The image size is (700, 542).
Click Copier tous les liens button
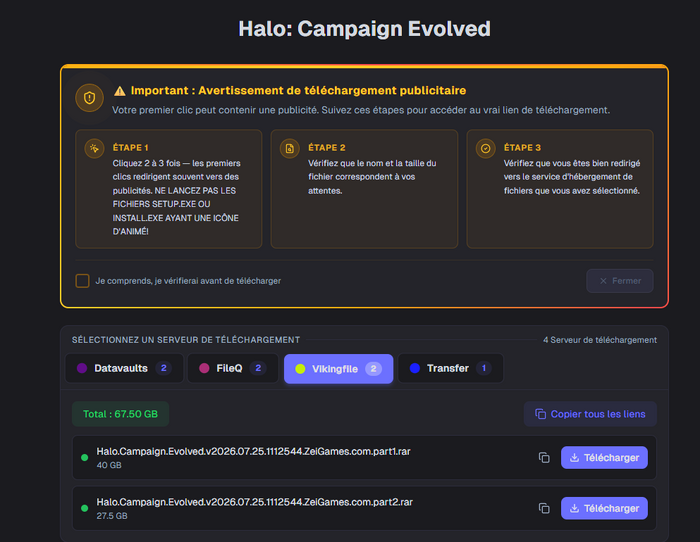[590, 414]
